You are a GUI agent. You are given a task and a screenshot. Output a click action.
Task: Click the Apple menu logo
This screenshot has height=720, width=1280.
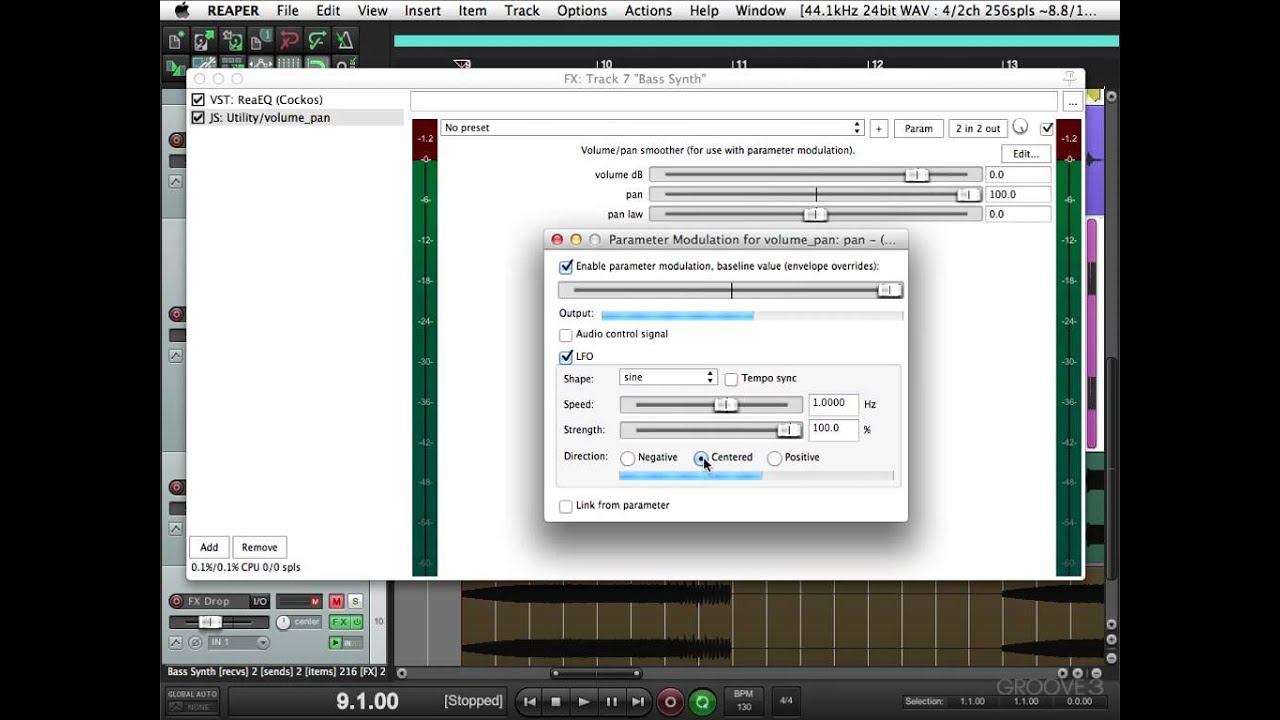click(181, 11)
